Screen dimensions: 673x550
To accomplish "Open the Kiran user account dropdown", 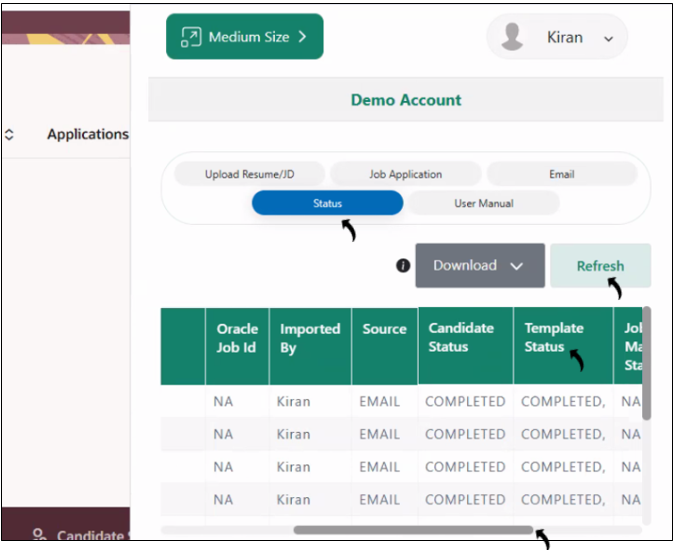I will click(608, 38).
